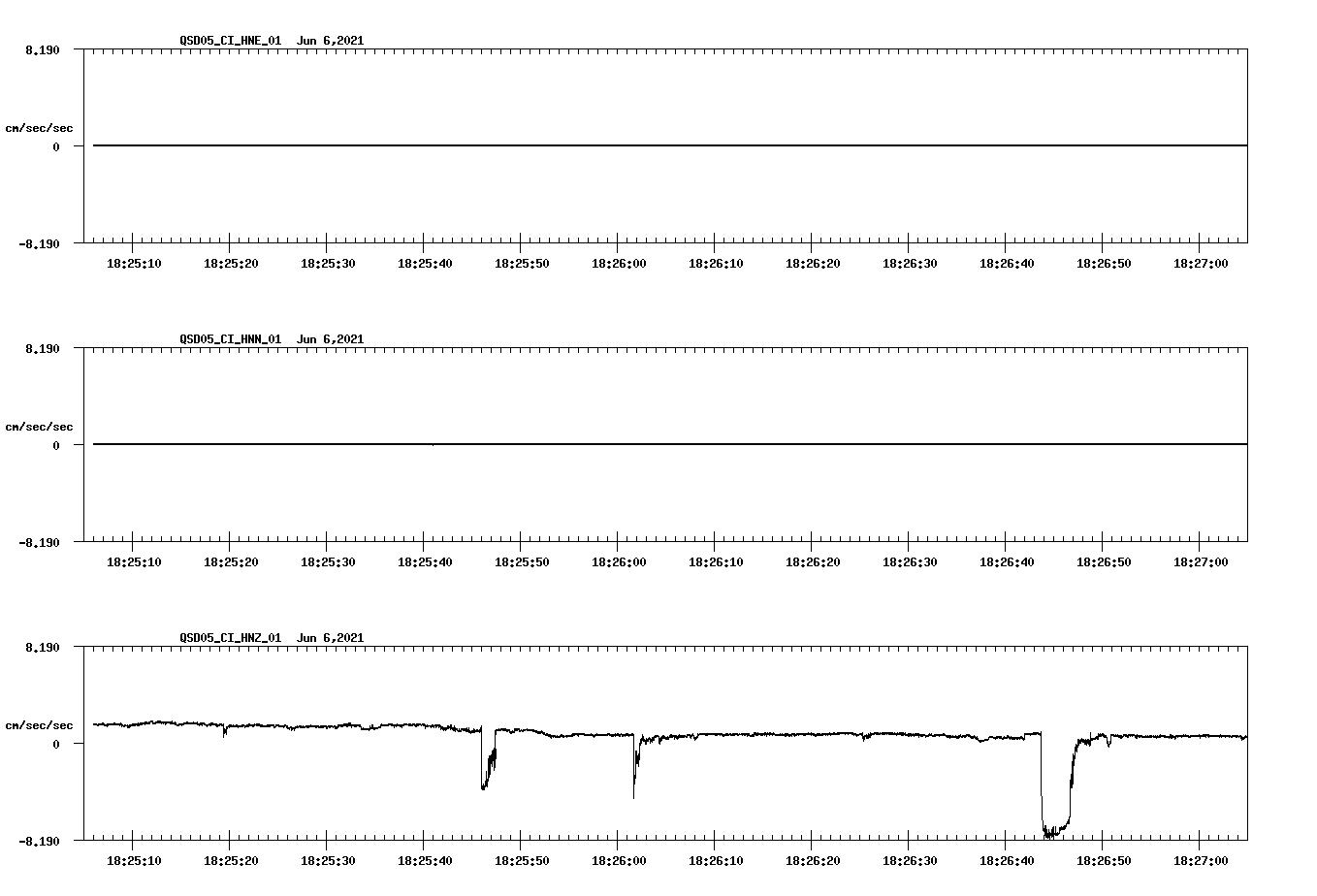Select the -8.190 lower limit on HNN plot
The image size is (1317, 896).
[x=40, y=542]
